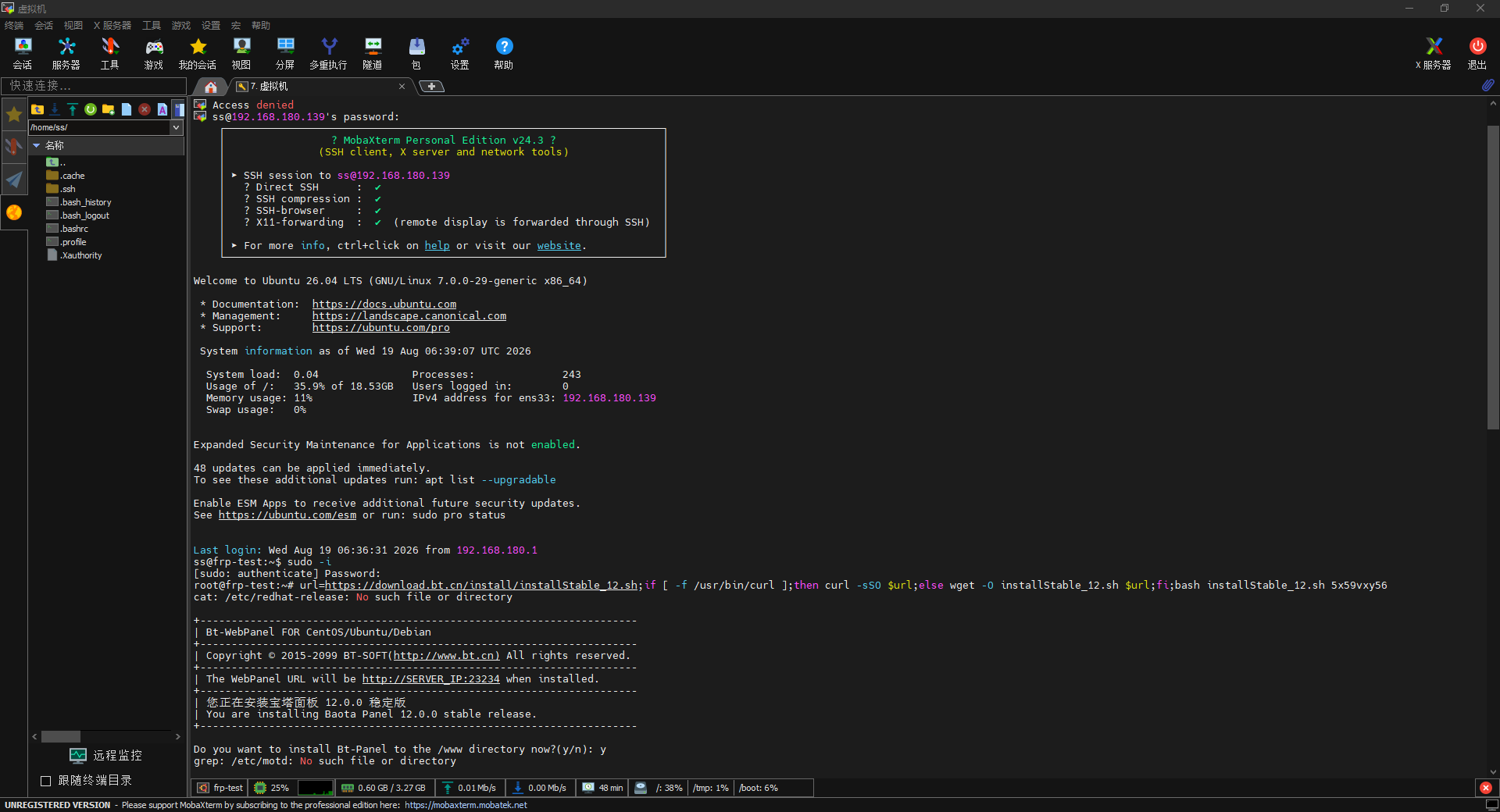Viewport: 1500px width, 812px height.
Task: Select the .cache folder
Action: (66, 176)
